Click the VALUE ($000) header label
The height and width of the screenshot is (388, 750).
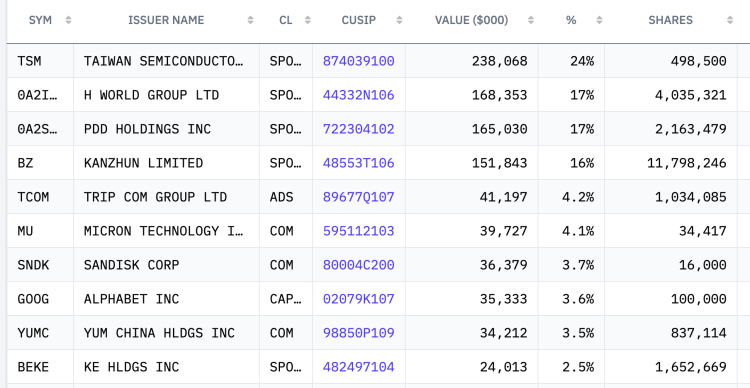coord(471,20)
